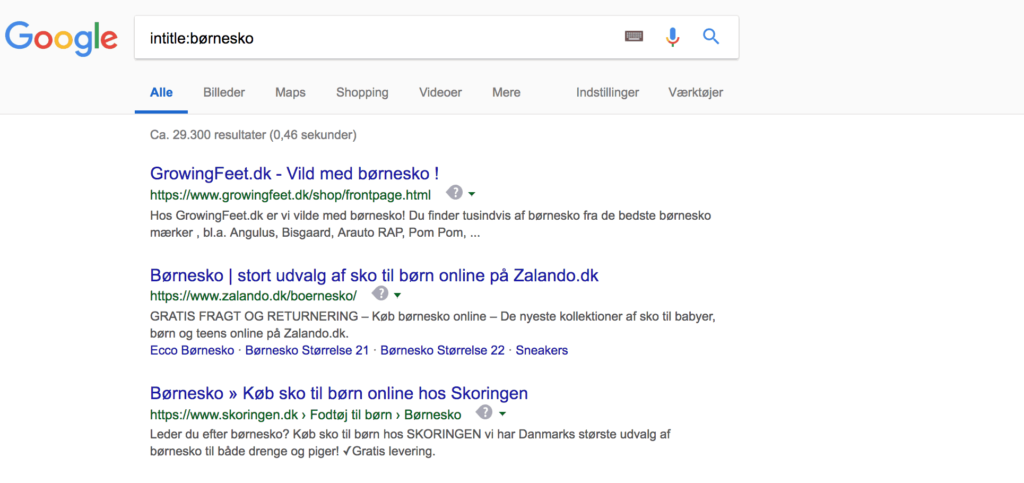The height and width of the screenshot is (483, 1024).
Task: Expand dropdown arrow next to skoringen.dk URL
Action: pos(502,413)
